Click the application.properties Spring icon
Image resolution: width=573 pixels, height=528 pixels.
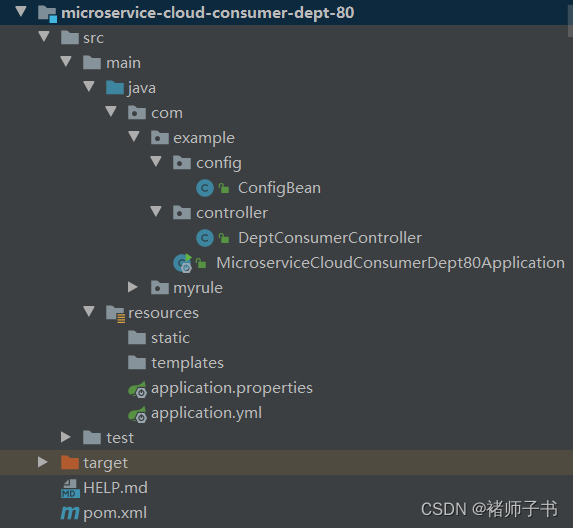coord(137,389)
